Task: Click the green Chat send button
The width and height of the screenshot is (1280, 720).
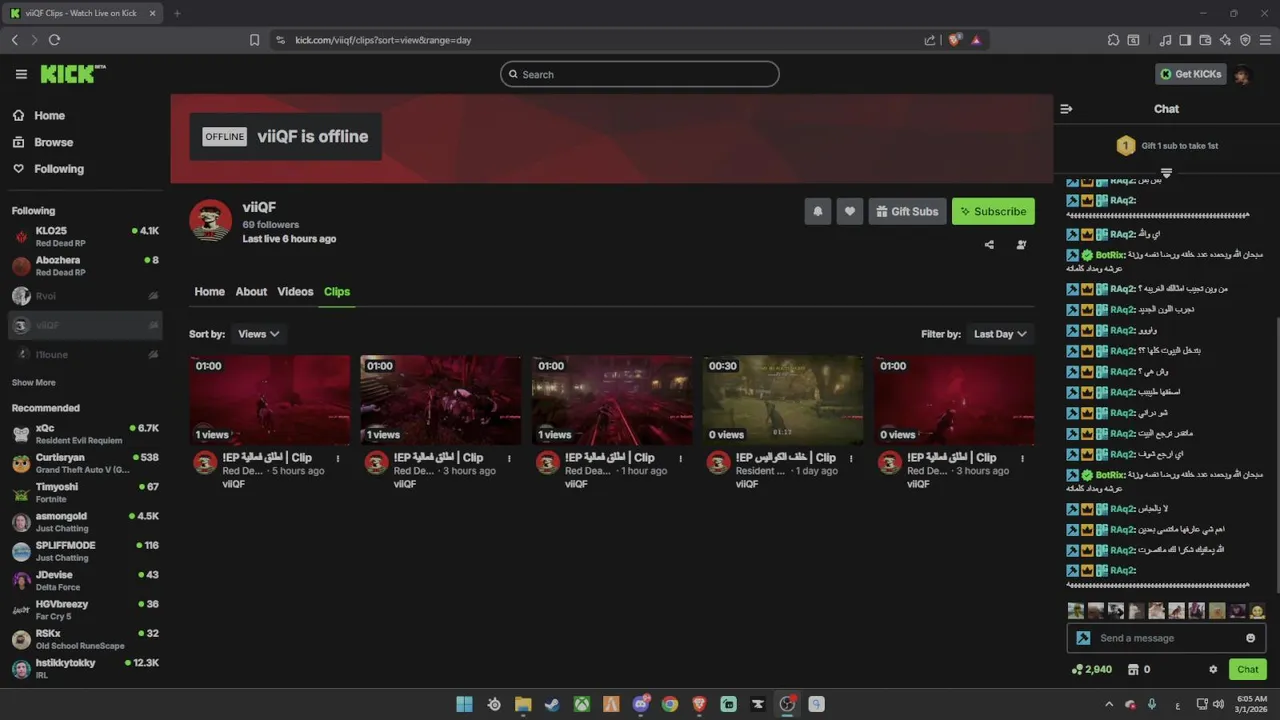Action: (1247, 669)
